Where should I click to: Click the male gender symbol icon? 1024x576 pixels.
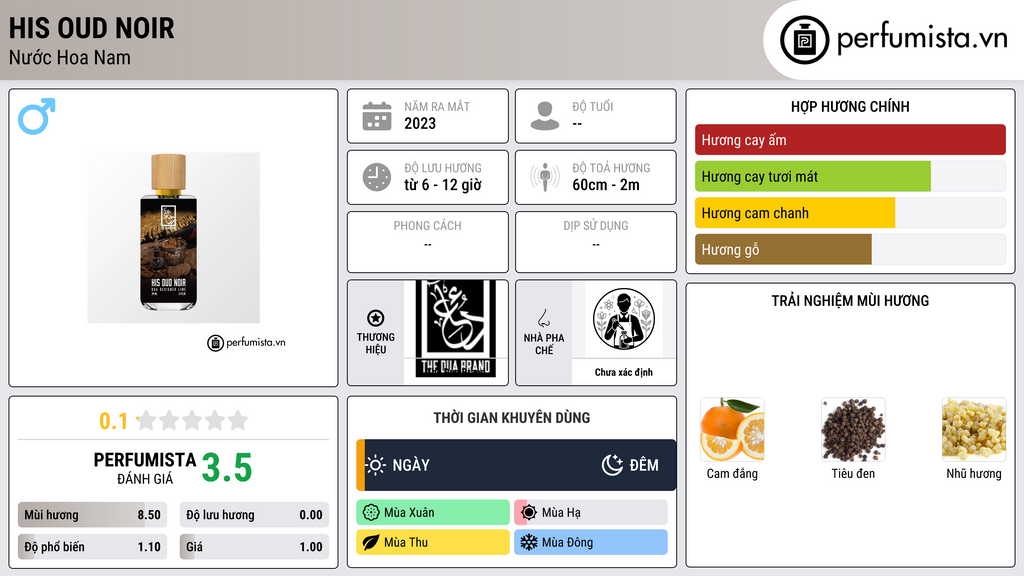click(x=37, y=116)
